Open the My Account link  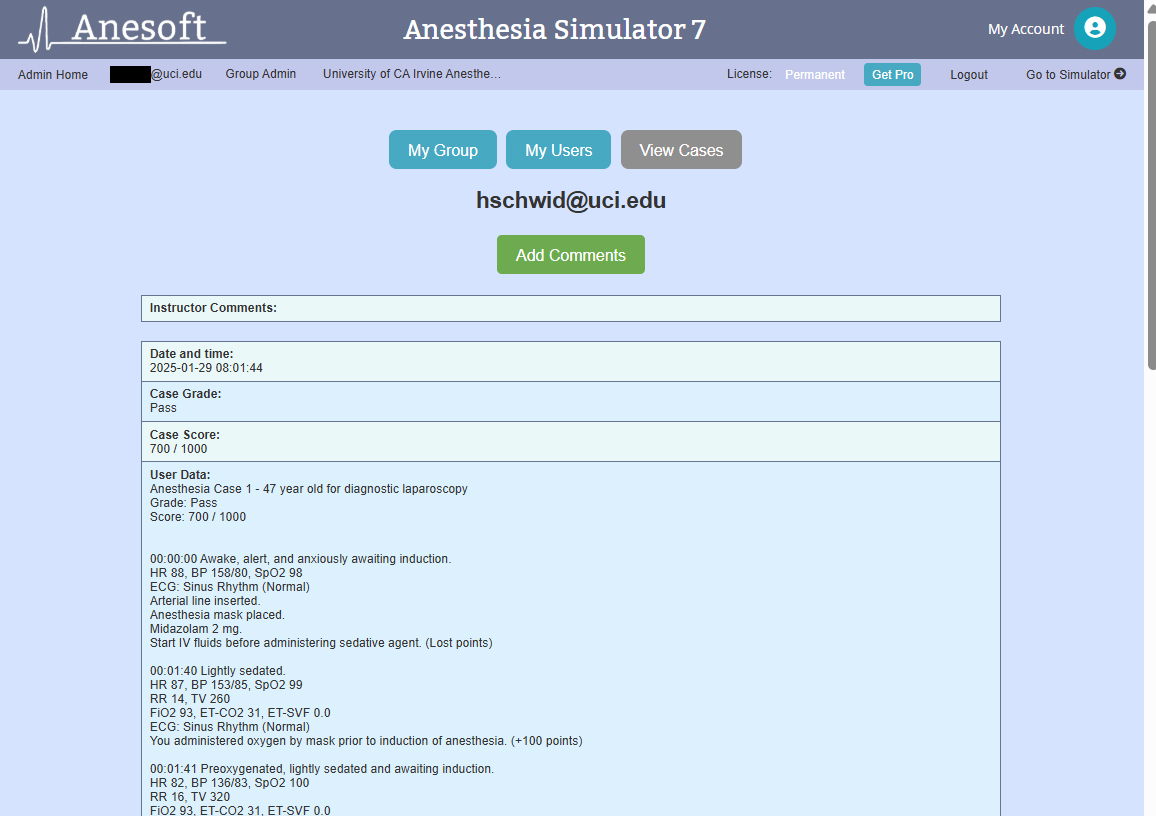coord(1026,29)
